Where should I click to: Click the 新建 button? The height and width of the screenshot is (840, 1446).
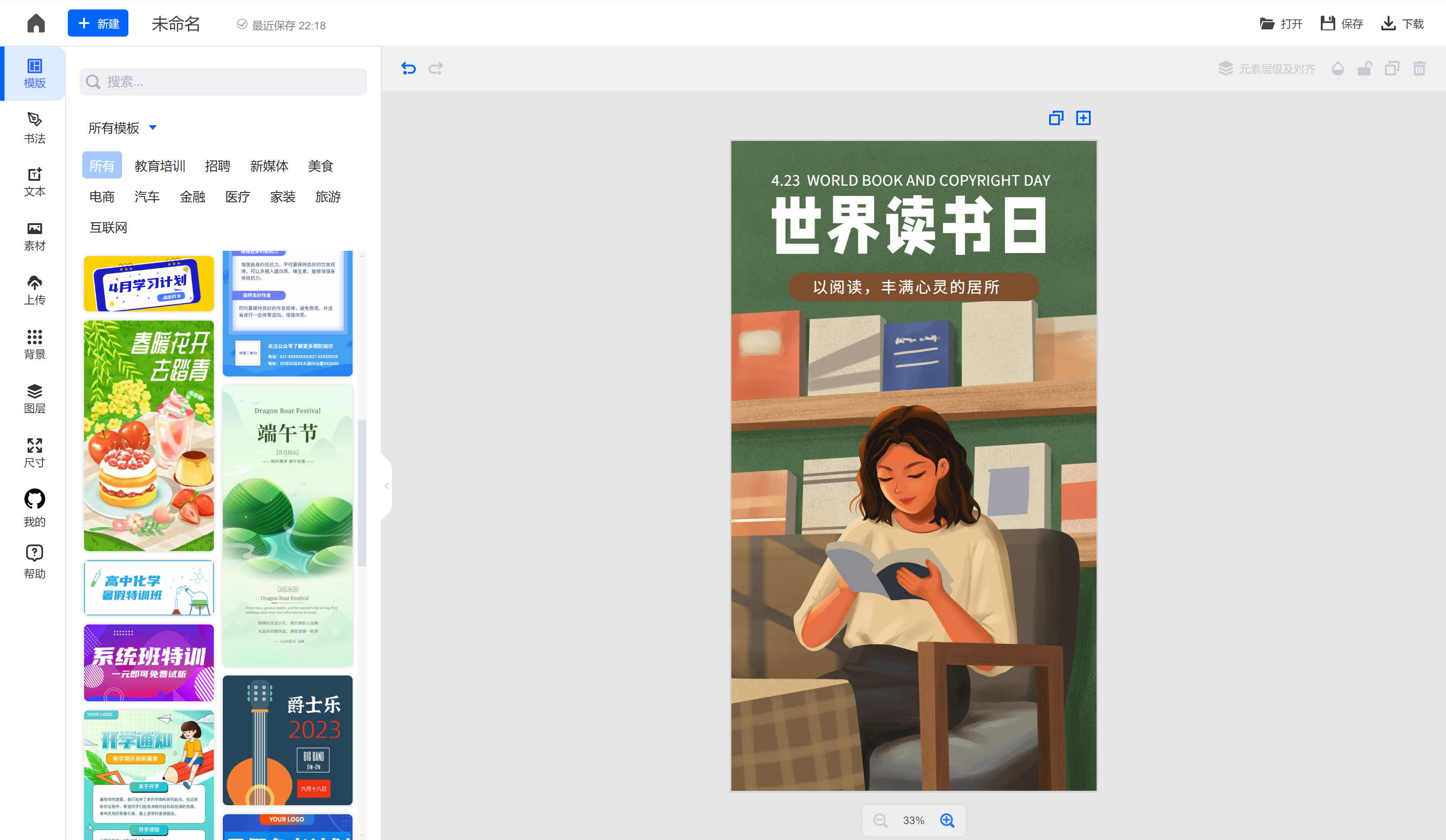pos(98,23)
